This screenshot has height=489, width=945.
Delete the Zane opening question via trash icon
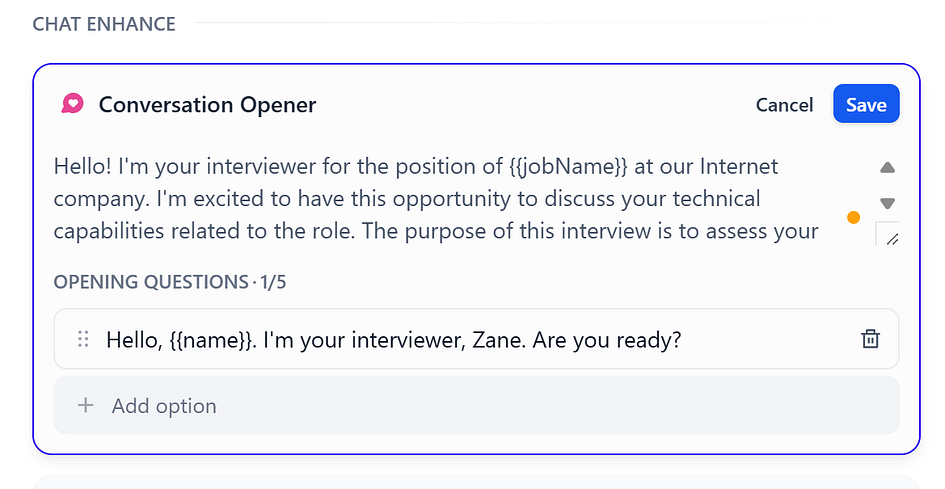(x=870, y=339)
